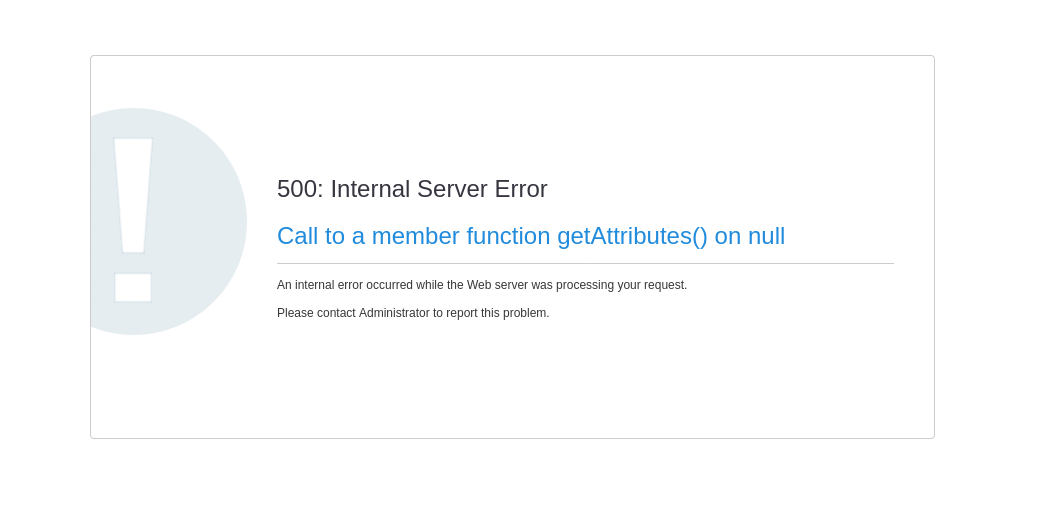This screenshot has width=1064, height=525.
Task: Click the '500' status code number
Action: (296, 189)
